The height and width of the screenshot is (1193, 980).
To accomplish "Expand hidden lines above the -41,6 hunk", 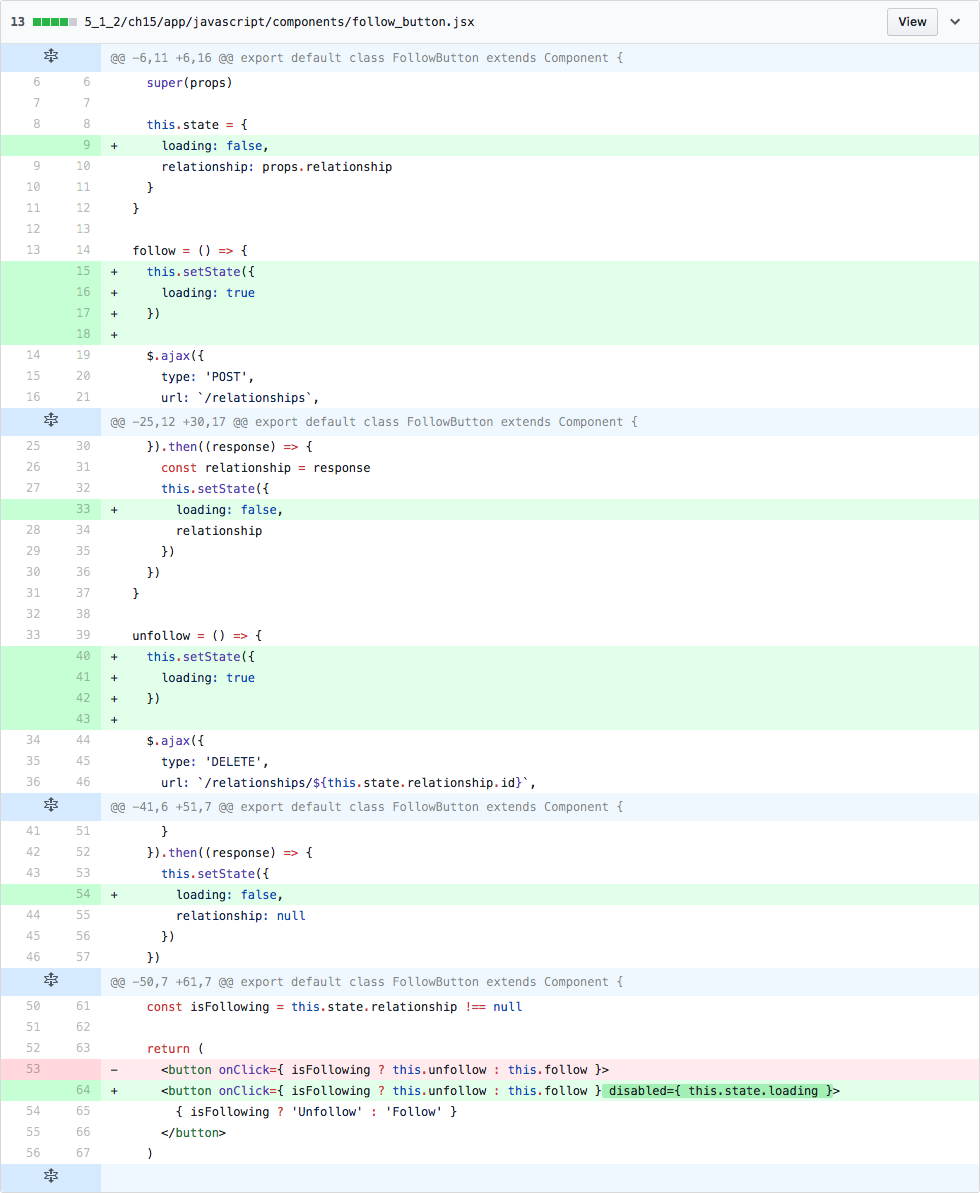I will [x=51, y=806].
